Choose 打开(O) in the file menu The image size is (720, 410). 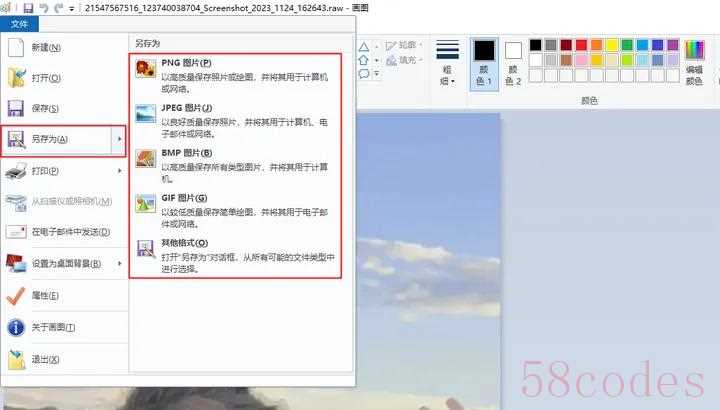[x=64, y=78]
